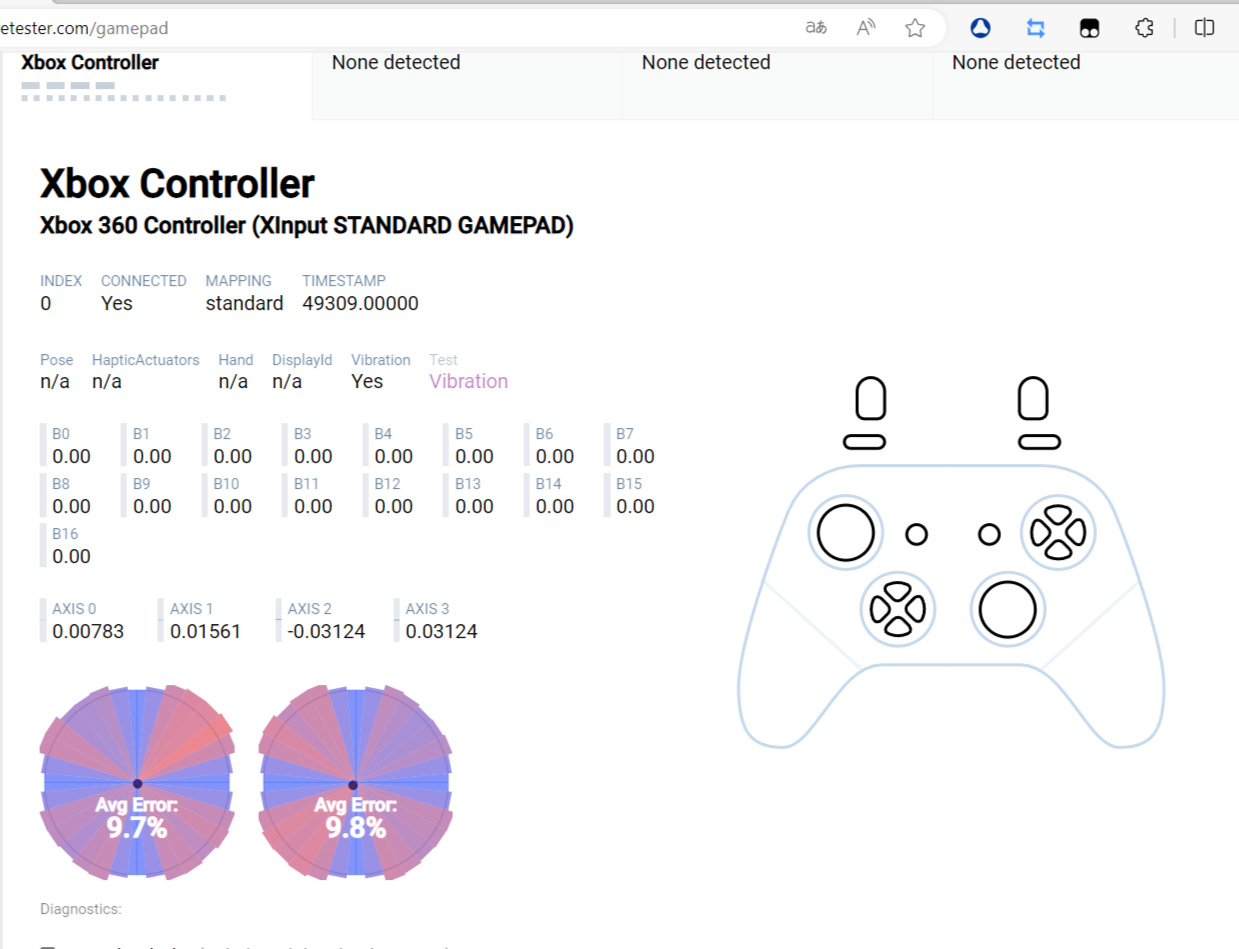Click the AXIS 2 value -0.03124
The height and width of the screenshot is (949, 1239).
click(x=326, y=631)
